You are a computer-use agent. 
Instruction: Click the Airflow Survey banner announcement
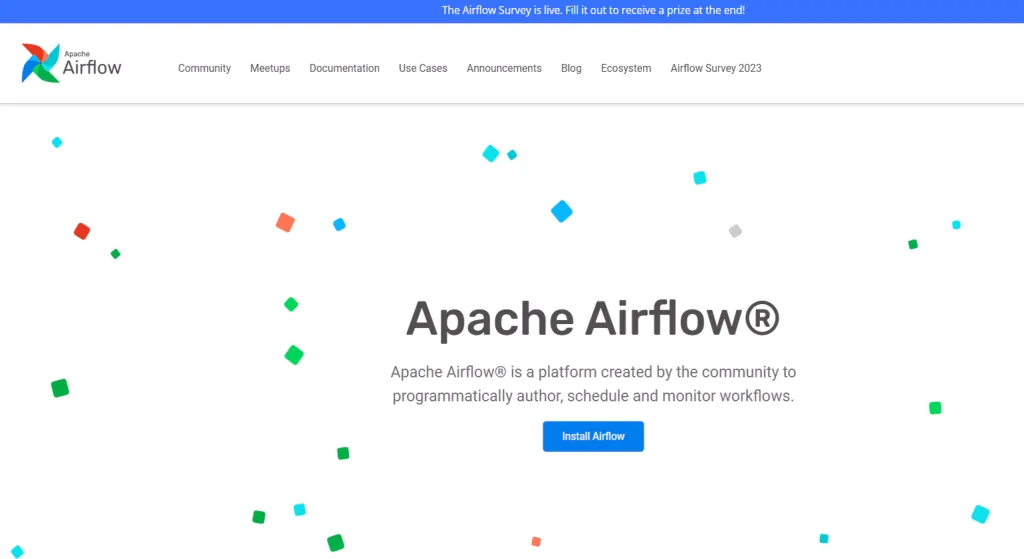pyautogui.click(x=593, y=10)
